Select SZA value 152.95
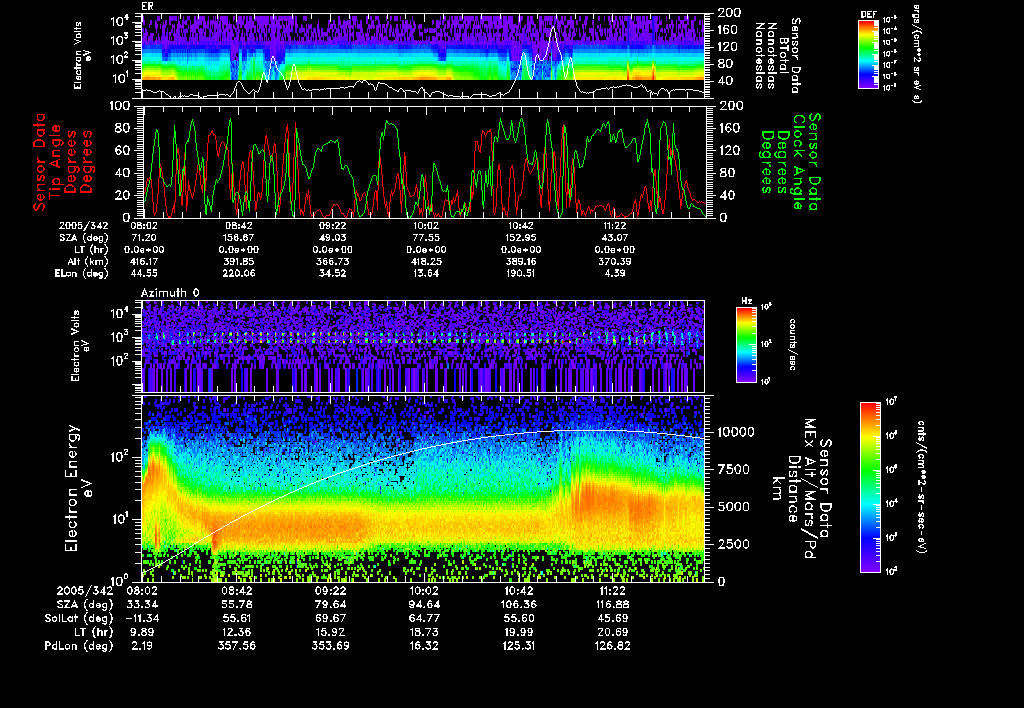The width and height of the screenshot is (1024, 708). 520,238
